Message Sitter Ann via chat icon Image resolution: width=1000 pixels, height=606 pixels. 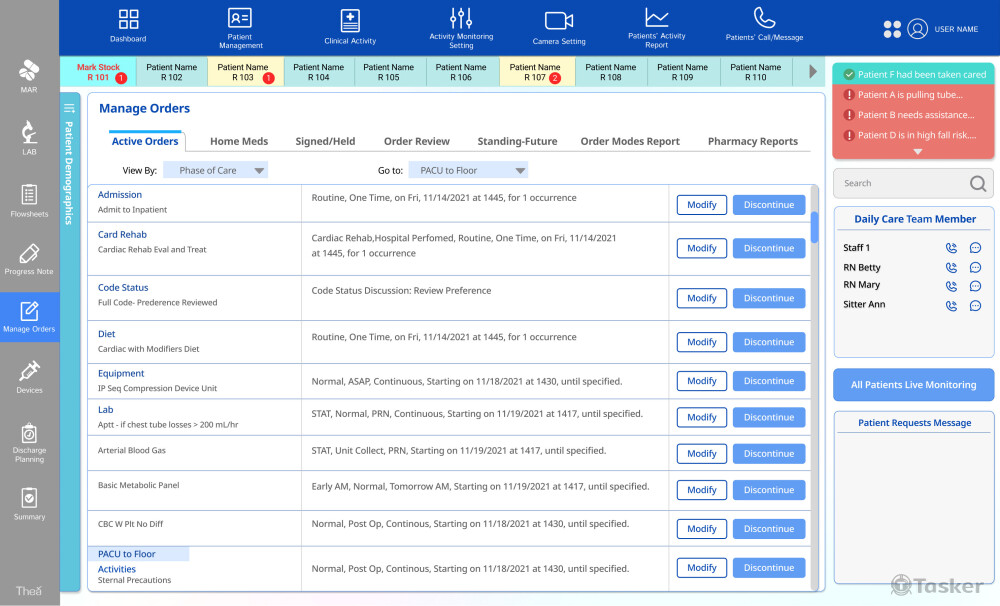pos(976,306)
